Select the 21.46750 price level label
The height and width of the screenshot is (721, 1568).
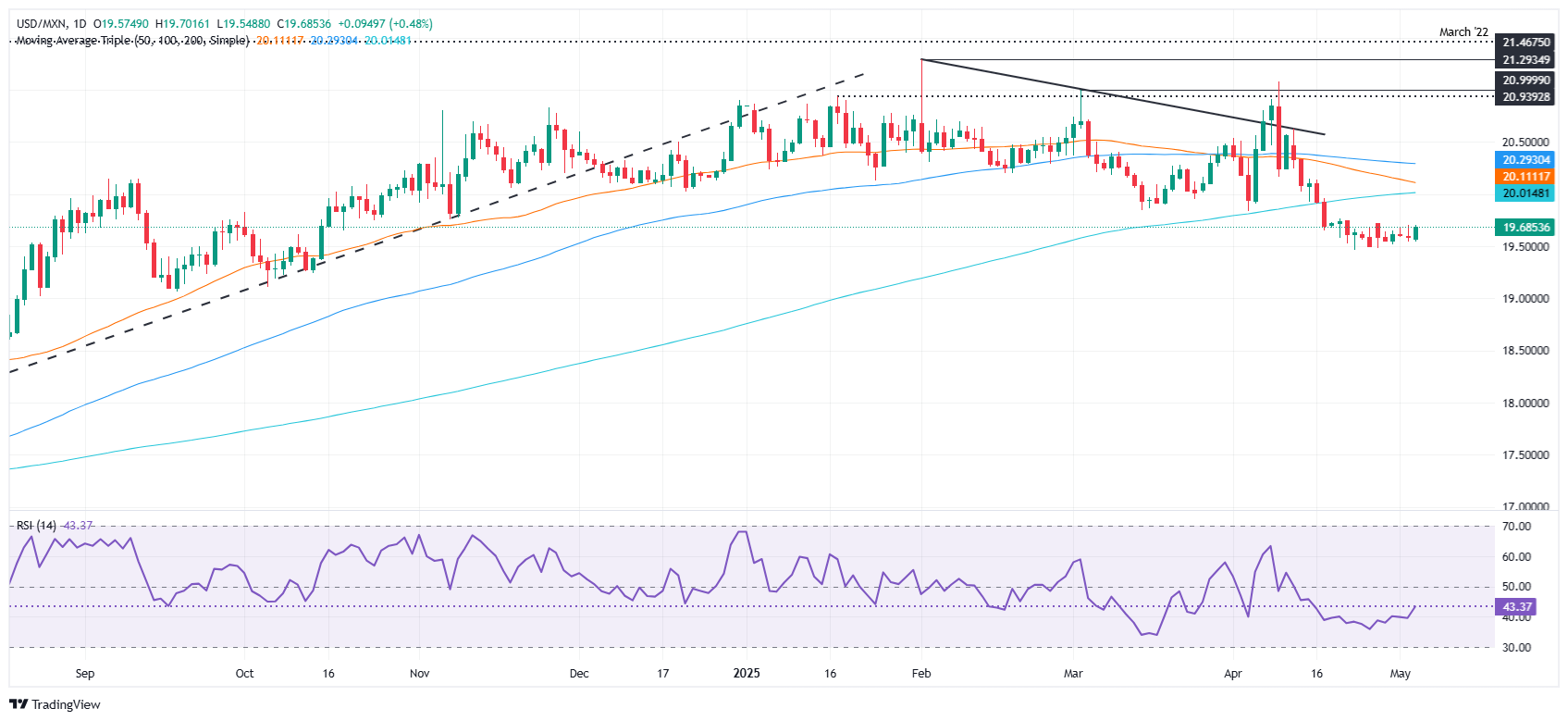pos(1525,43)
